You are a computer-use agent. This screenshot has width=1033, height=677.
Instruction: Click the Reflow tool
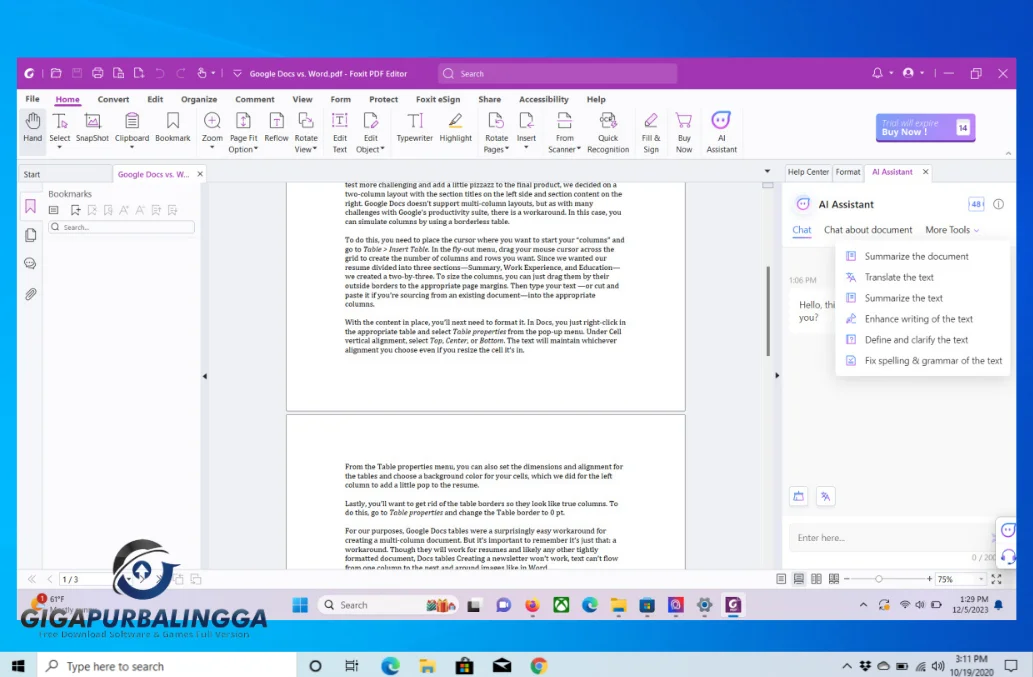277,127
